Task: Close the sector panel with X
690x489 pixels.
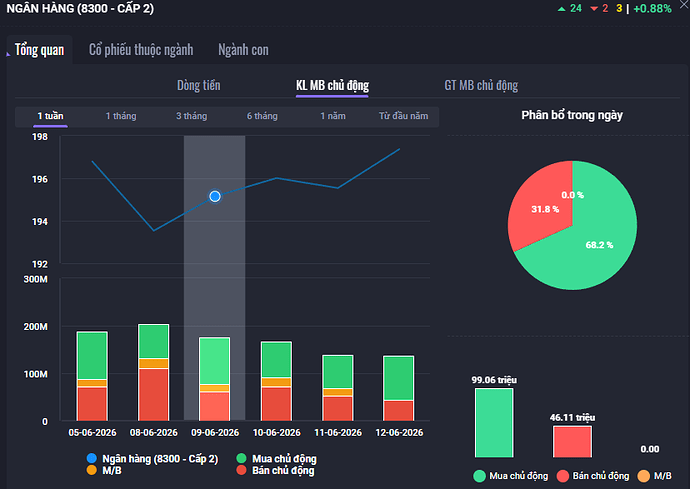Action: (685, 4)
